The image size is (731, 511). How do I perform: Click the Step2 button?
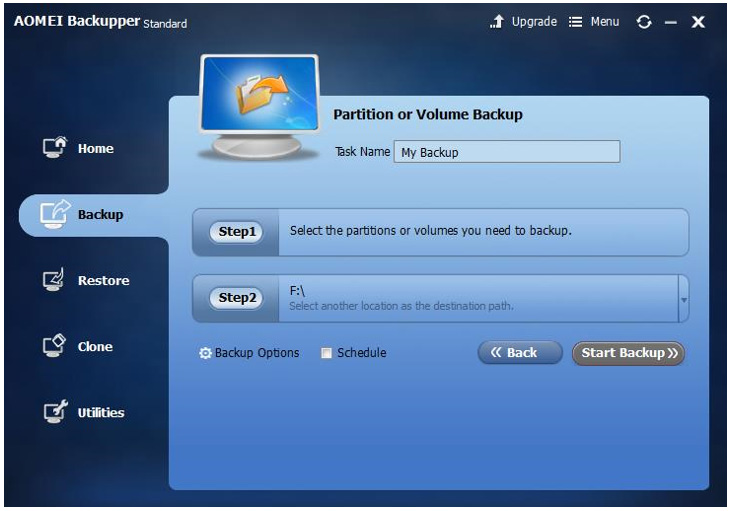[236, 297]
